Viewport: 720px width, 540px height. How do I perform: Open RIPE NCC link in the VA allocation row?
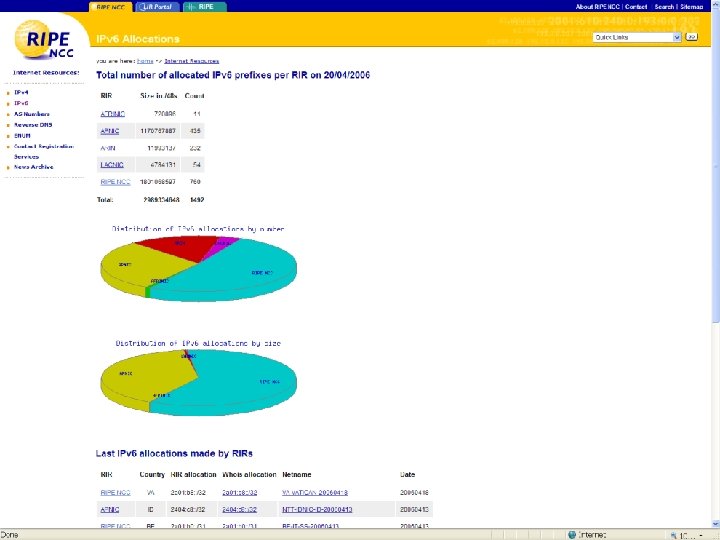tap(115, 492)
